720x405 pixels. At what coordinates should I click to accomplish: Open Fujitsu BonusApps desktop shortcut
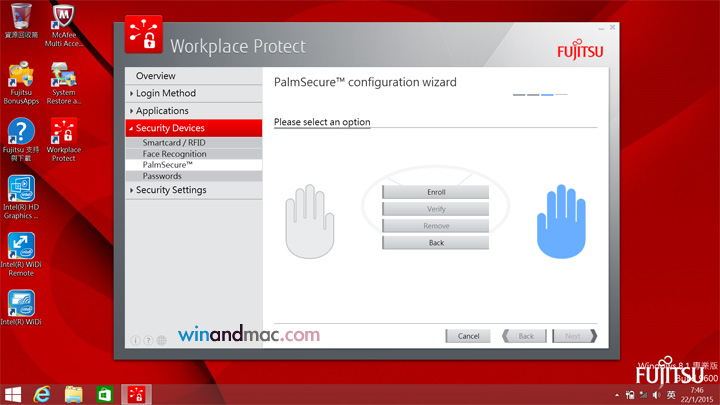click(21, 83)
